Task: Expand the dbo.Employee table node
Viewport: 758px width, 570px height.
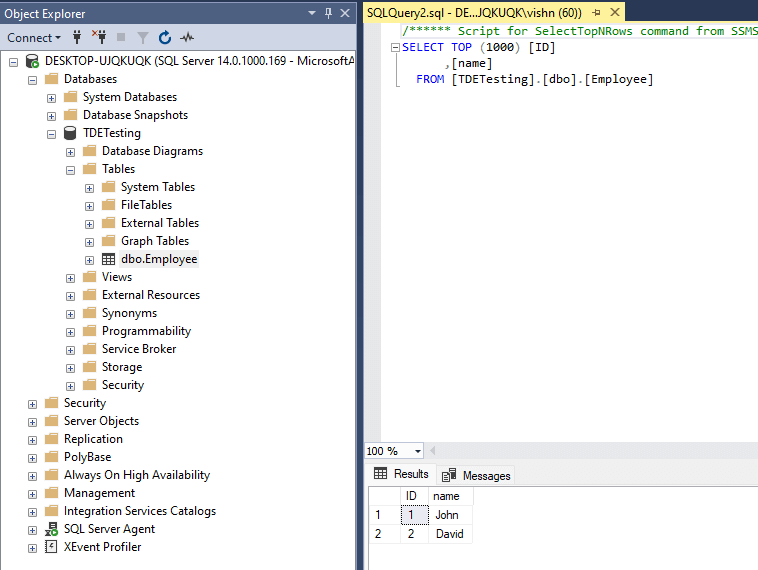Action: pos(90,259)
